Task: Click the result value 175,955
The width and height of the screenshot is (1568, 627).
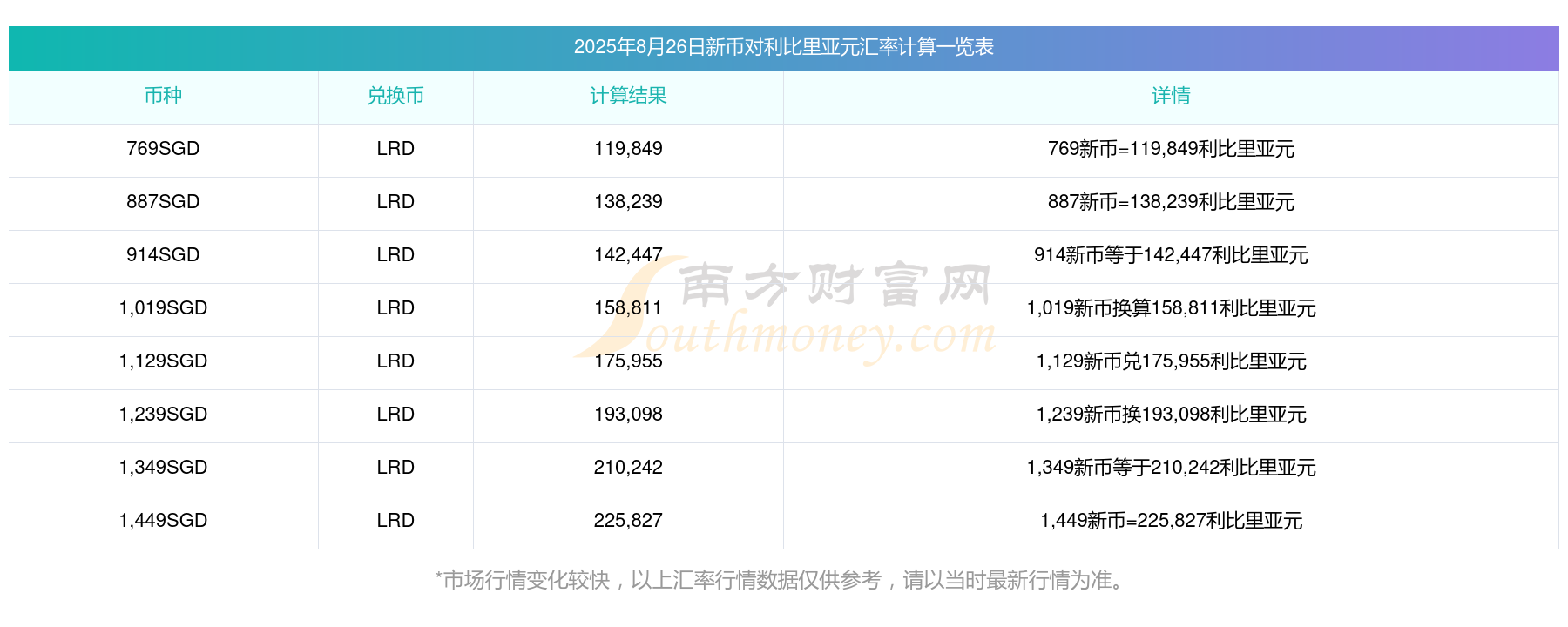Action: click(x=628, y=361)
